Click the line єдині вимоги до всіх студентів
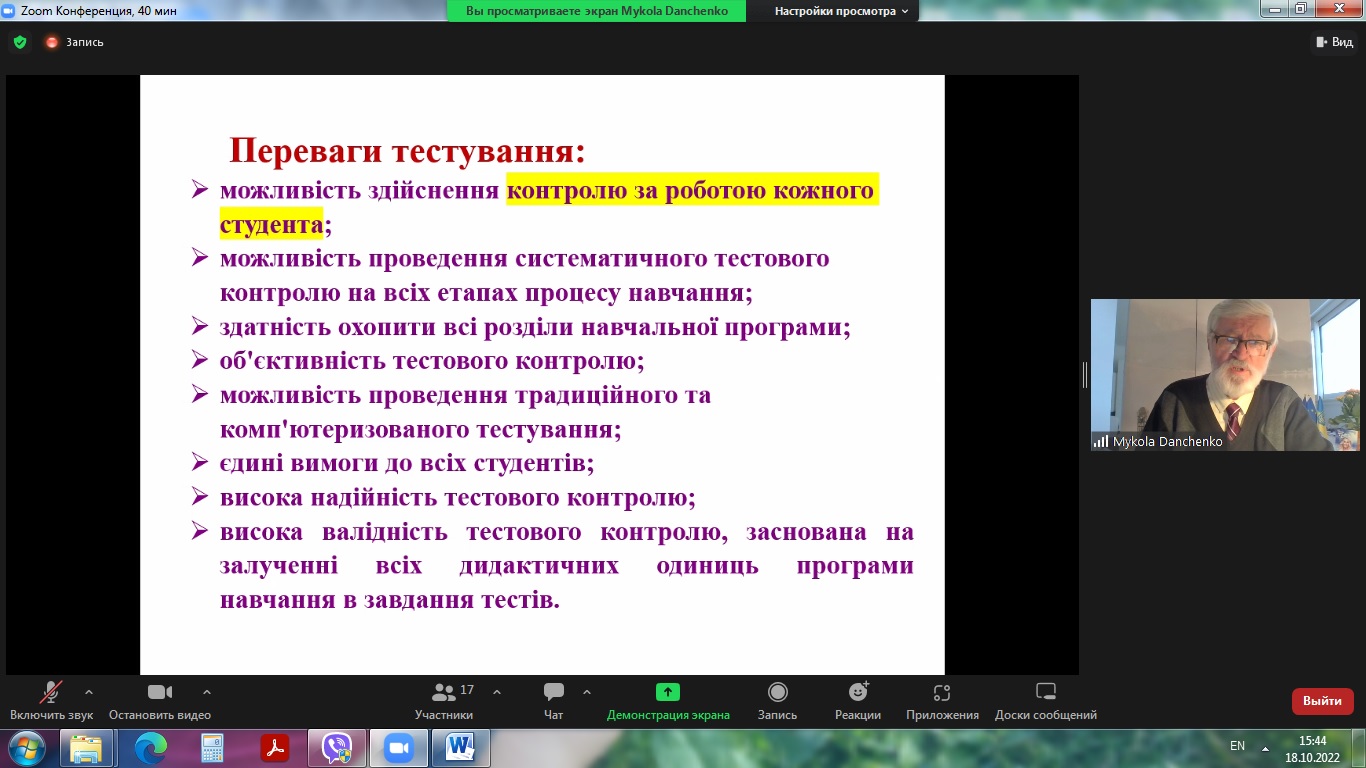 point(407,464)
